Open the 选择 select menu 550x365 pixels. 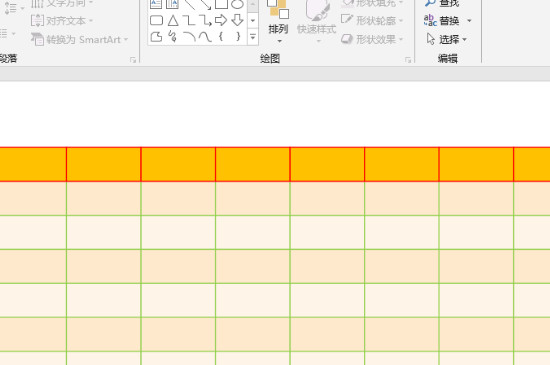point(447,39)
